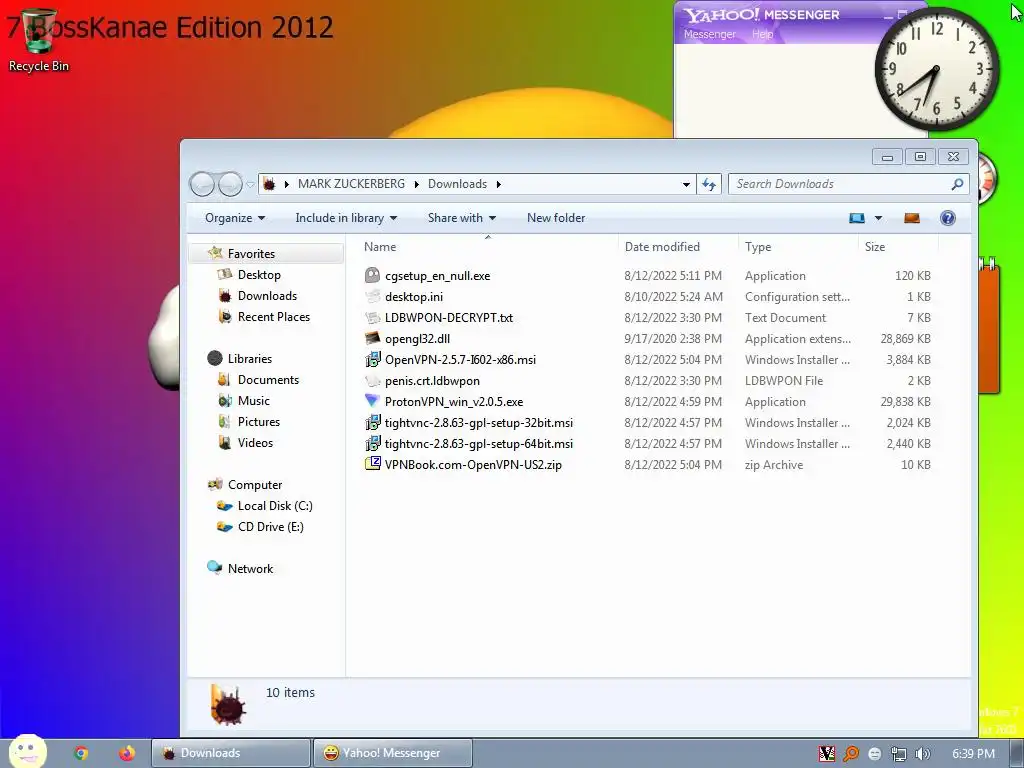
Task: Select Computer in the navigation pane
Action: [255, 485]
